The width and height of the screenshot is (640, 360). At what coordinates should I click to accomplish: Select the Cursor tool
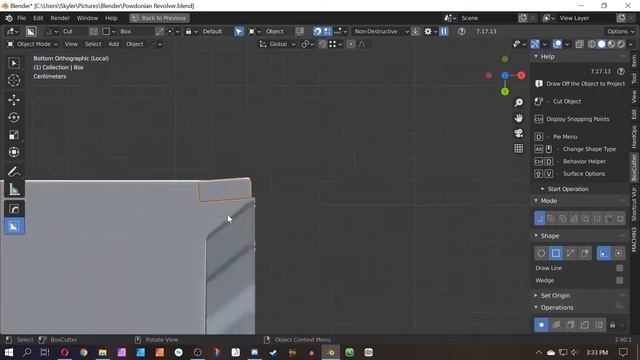coord(14,81)
